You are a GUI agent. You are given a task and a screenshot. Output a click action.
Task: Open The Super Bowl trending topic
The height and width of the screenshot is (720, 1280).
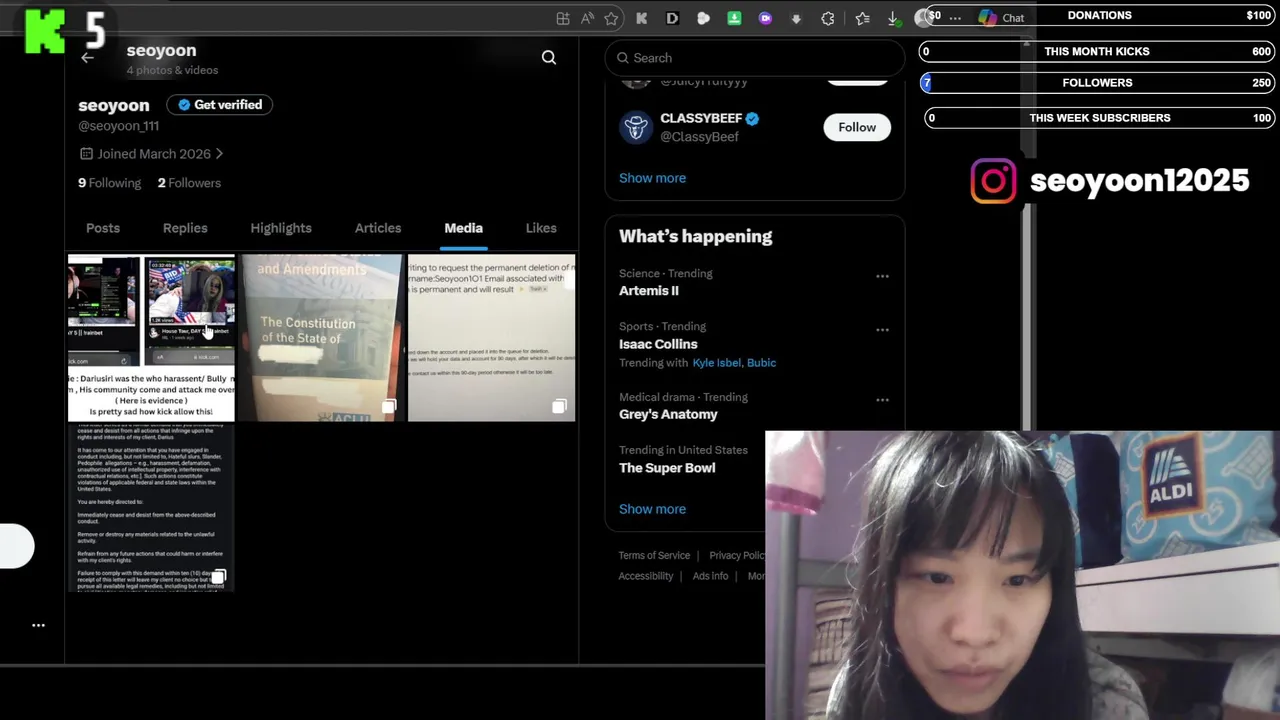pyautogui.click(x=667, y=468)
